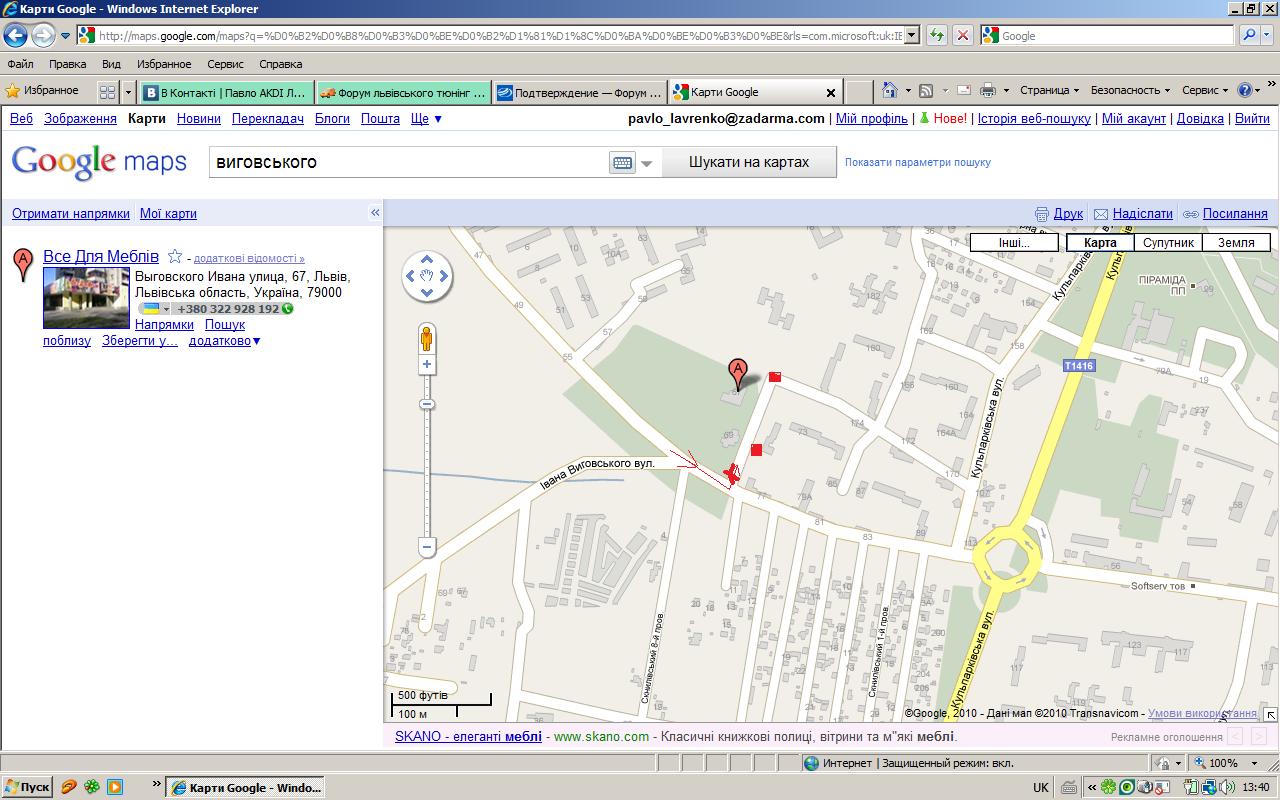Image resolution: width=1280 pixels, height=800 pixels.
Task: Switch to "Подтверждение — Форум" tab
Action: click(x=580, y=92)
